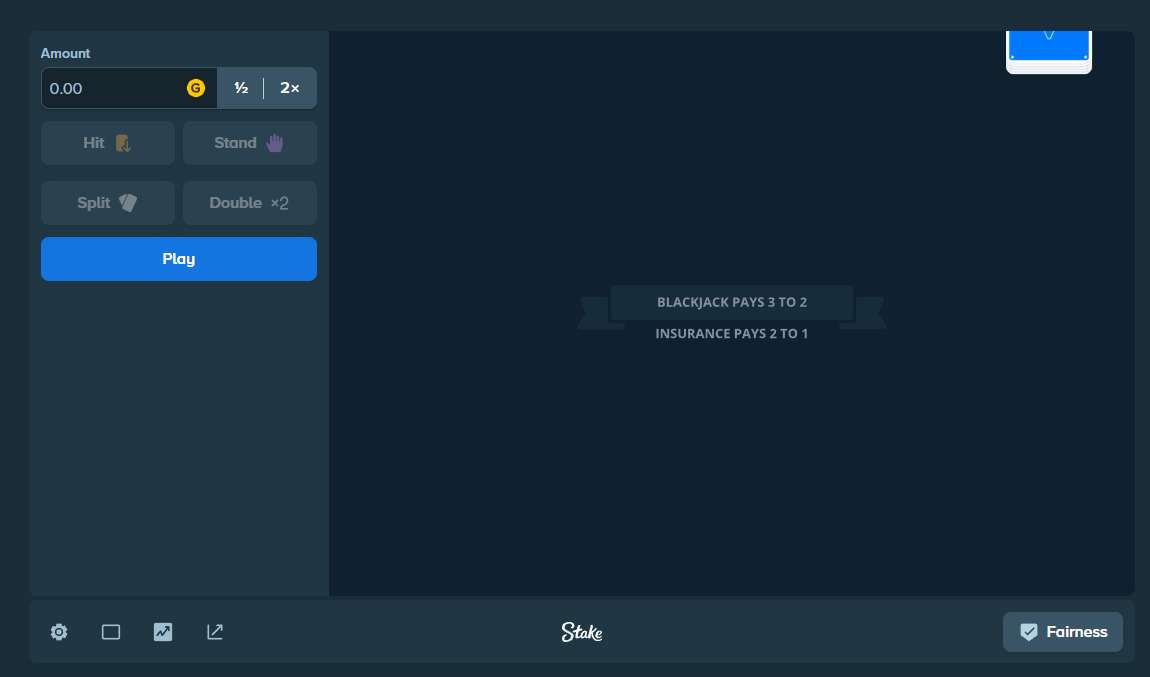The height and width of the screenshot is (677, 1150).
Task: Click the pop-out game arrow icon
Action: [x=215, y=632]
